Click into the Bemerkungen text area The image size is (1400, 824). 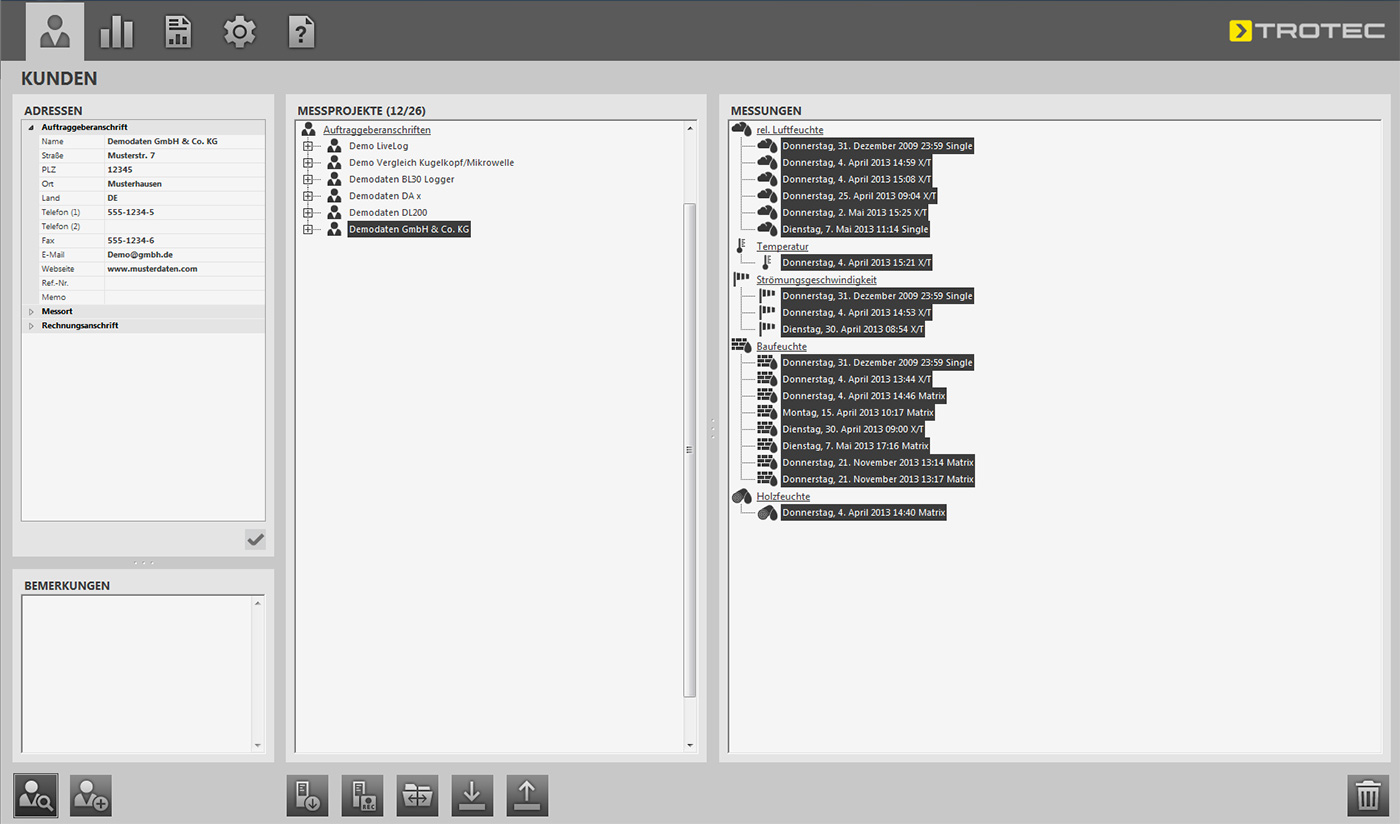click(137, 673)
